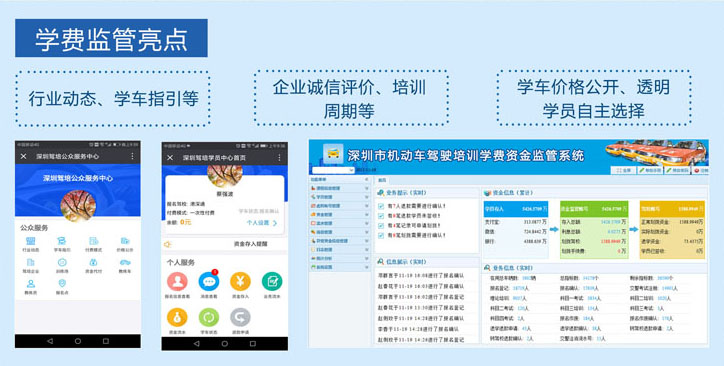This screenshot has width=724, height=366.
Task: Tap the 资金存入 yen icon
Action: pyautogui.click(x=240, y=281)
